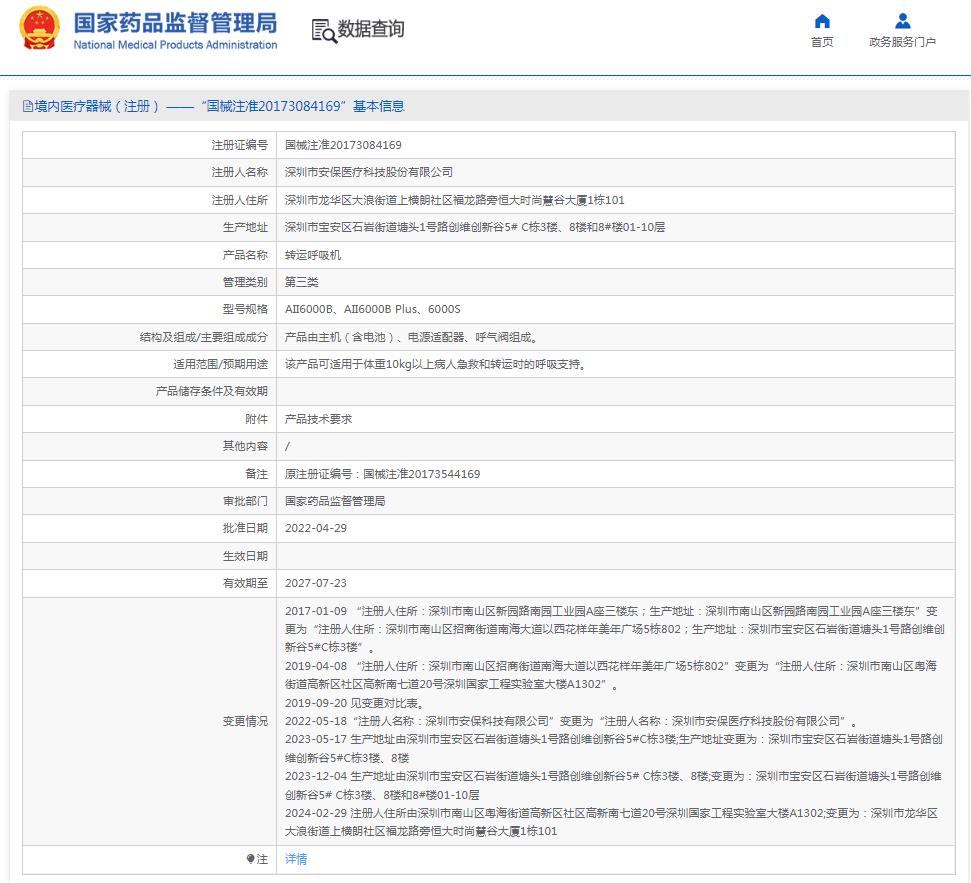Click the 政务服务门户 person icon
The height and width of the screenshot is (883, 971).
pos(902,20)
